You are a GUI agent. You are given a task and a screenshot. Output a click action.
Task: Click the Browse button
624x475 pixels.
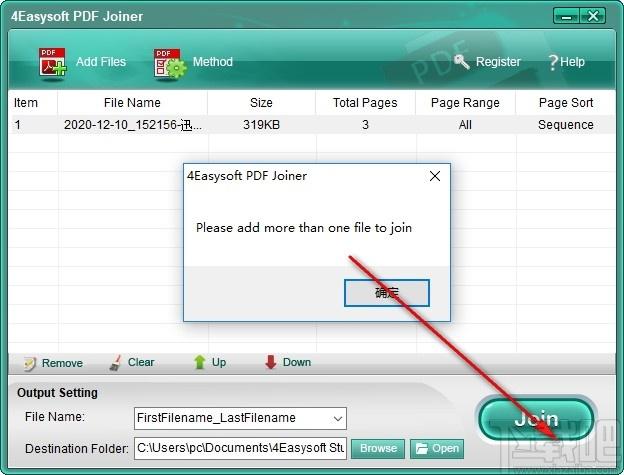pyautogui.click(x=378, y=449)
